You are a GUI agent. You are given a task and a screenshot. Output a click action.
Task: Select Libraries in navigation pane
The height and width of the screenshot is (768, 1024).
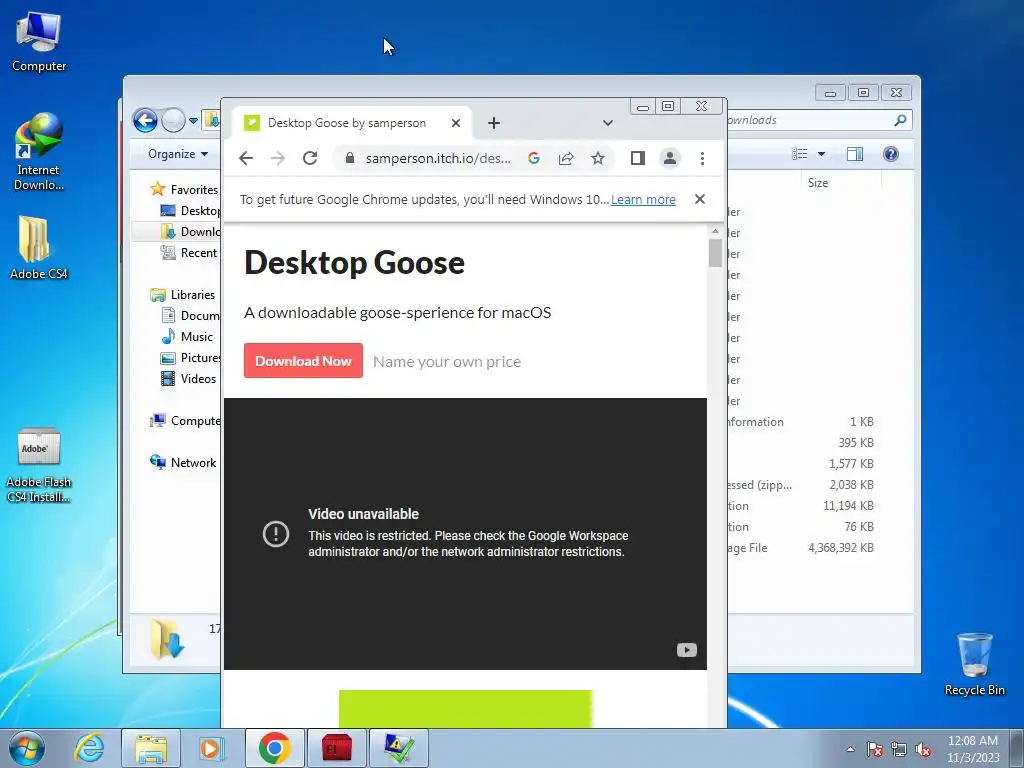tap(183, 295)
